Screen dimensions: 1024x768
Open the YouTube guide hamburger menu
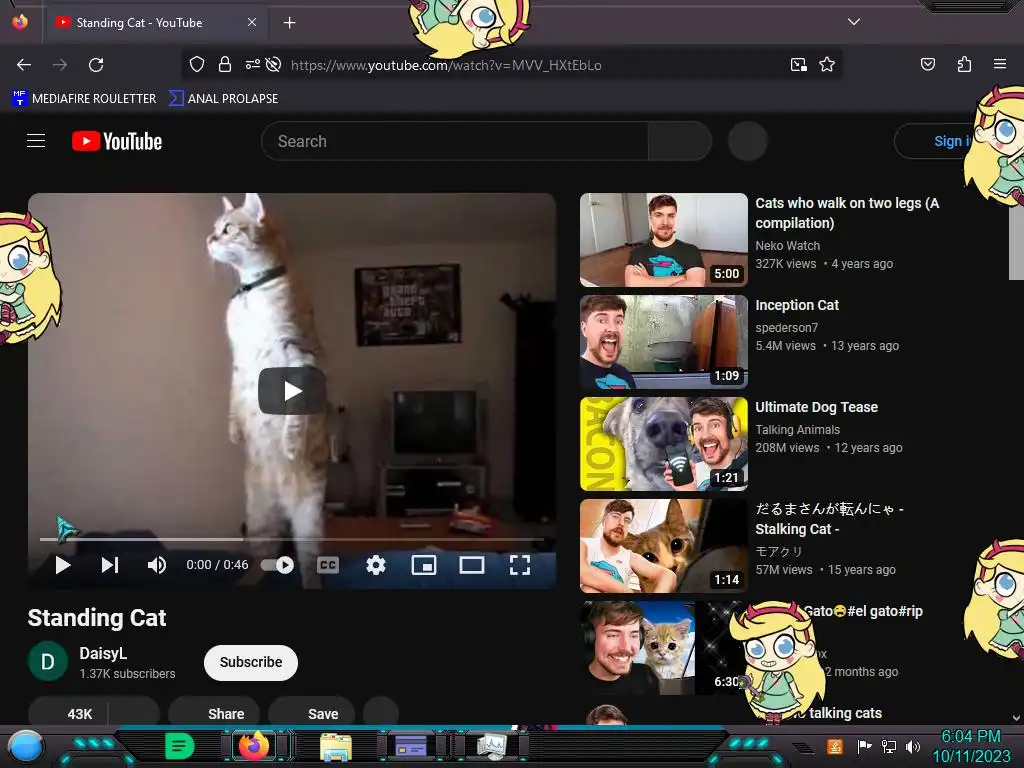click(x=36, y=140)
